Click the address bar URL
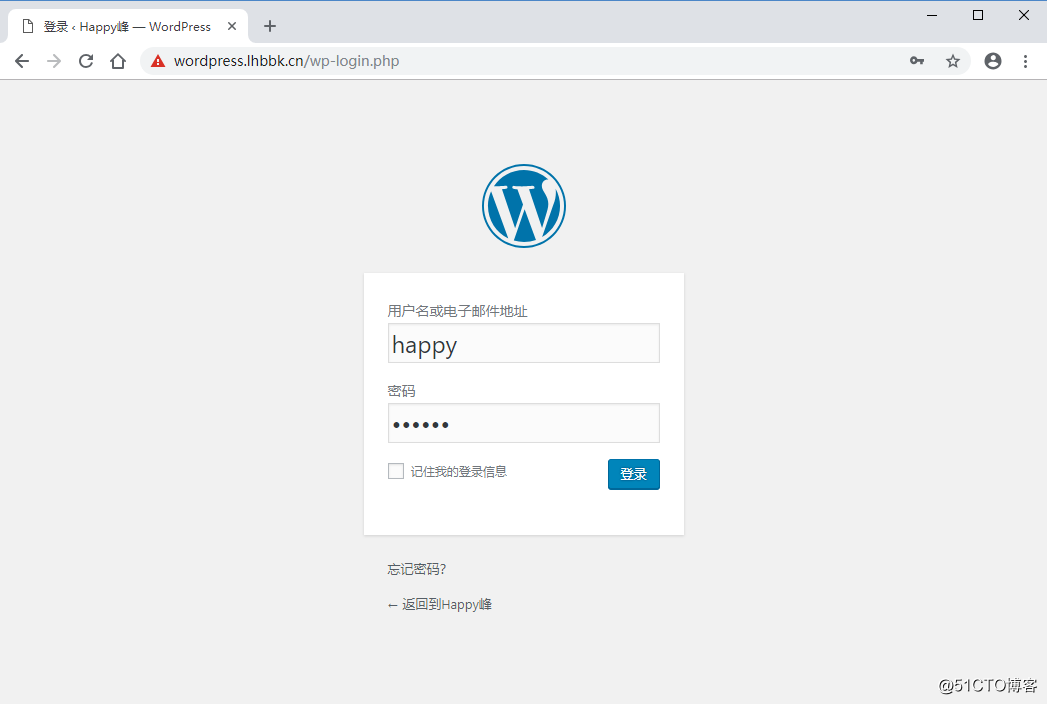This screenshot has height=704, width=1047. point(286,61)
